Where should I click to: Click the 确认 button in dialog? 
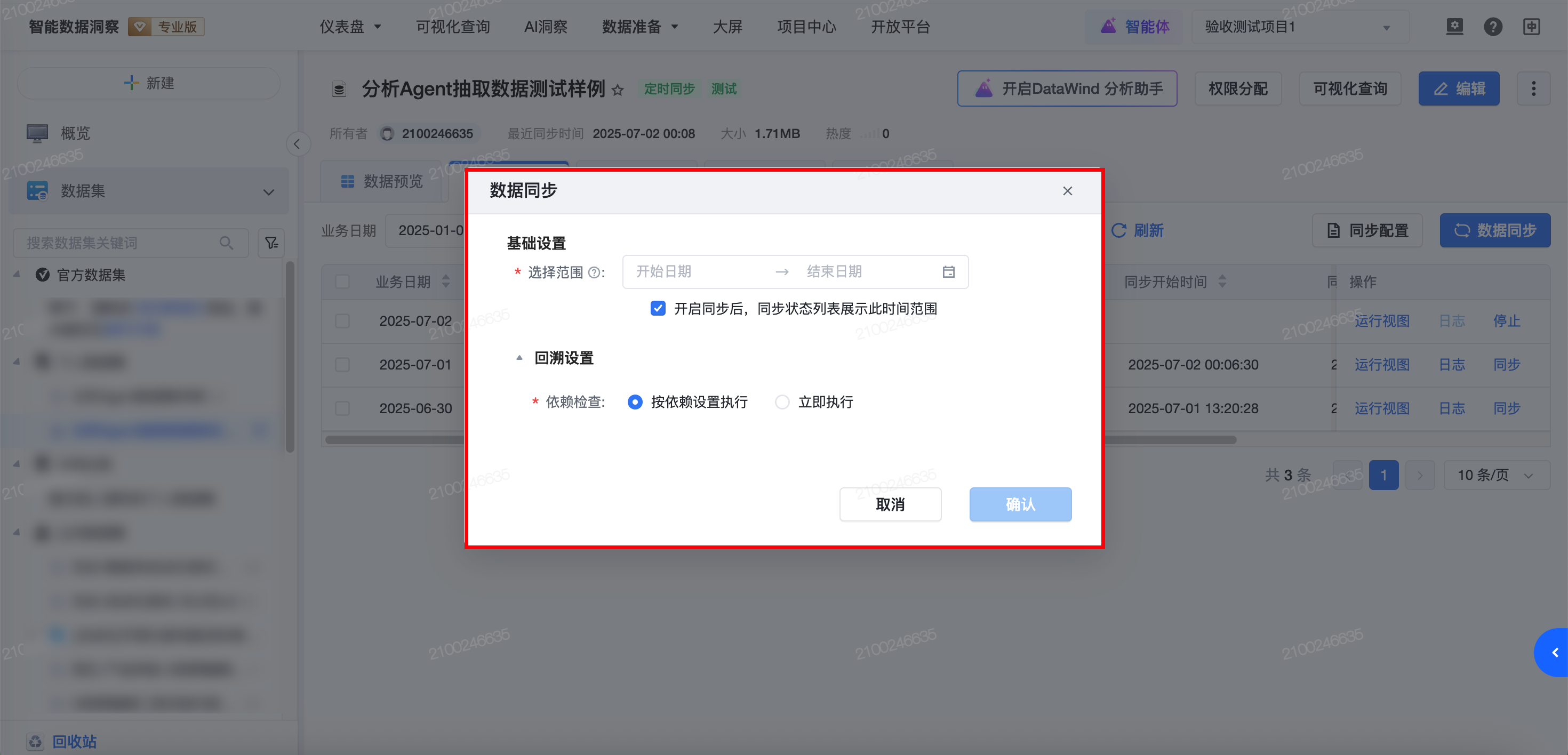(1020, 504)
